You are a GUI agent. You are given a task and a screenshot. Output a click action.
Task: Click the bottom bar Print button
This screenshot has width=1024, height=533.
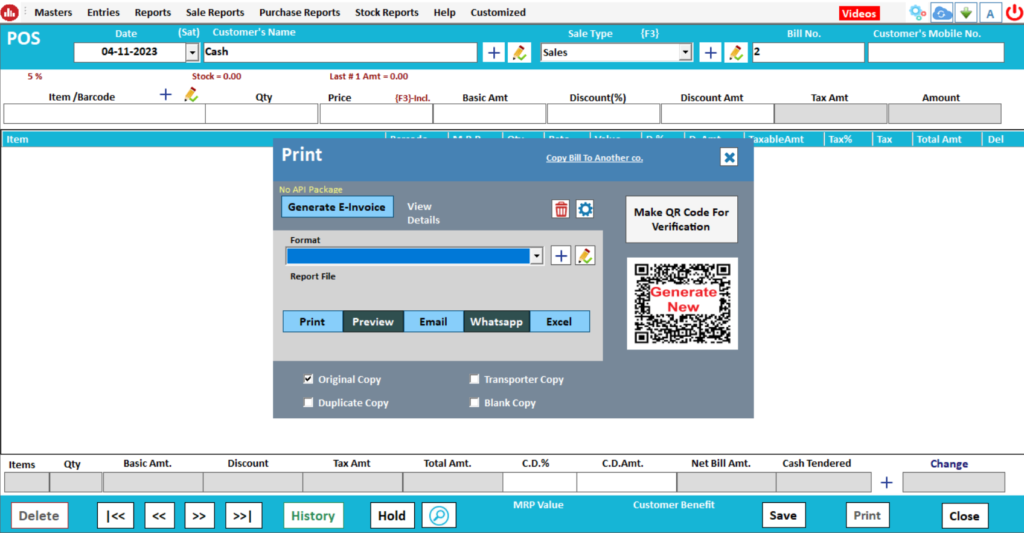(x=867, y=515)
